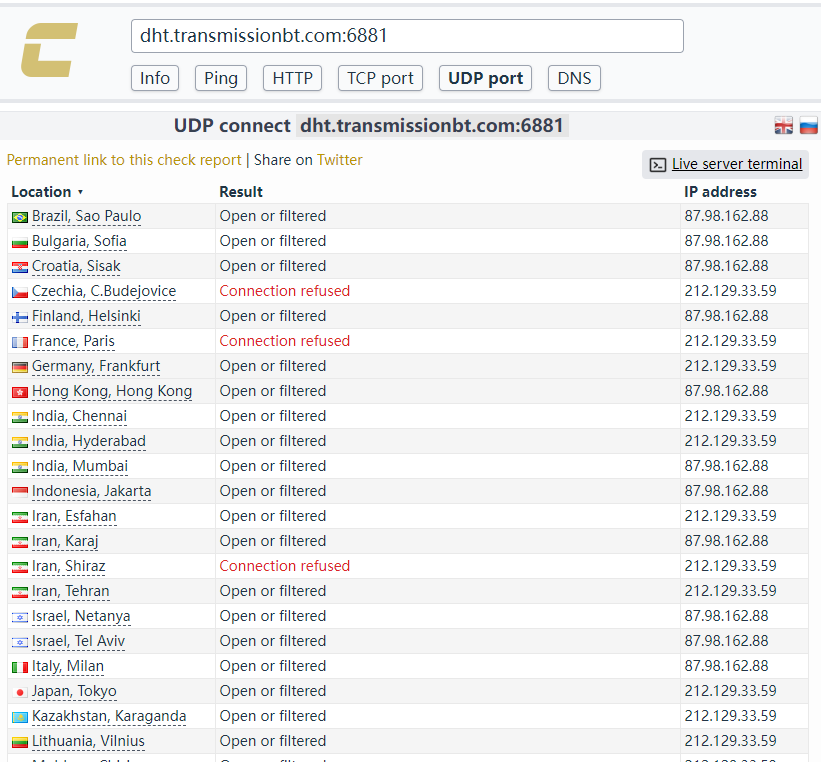Click the Lithuania flag icon
Screen dimensions: 821x762
coord(20,742)
